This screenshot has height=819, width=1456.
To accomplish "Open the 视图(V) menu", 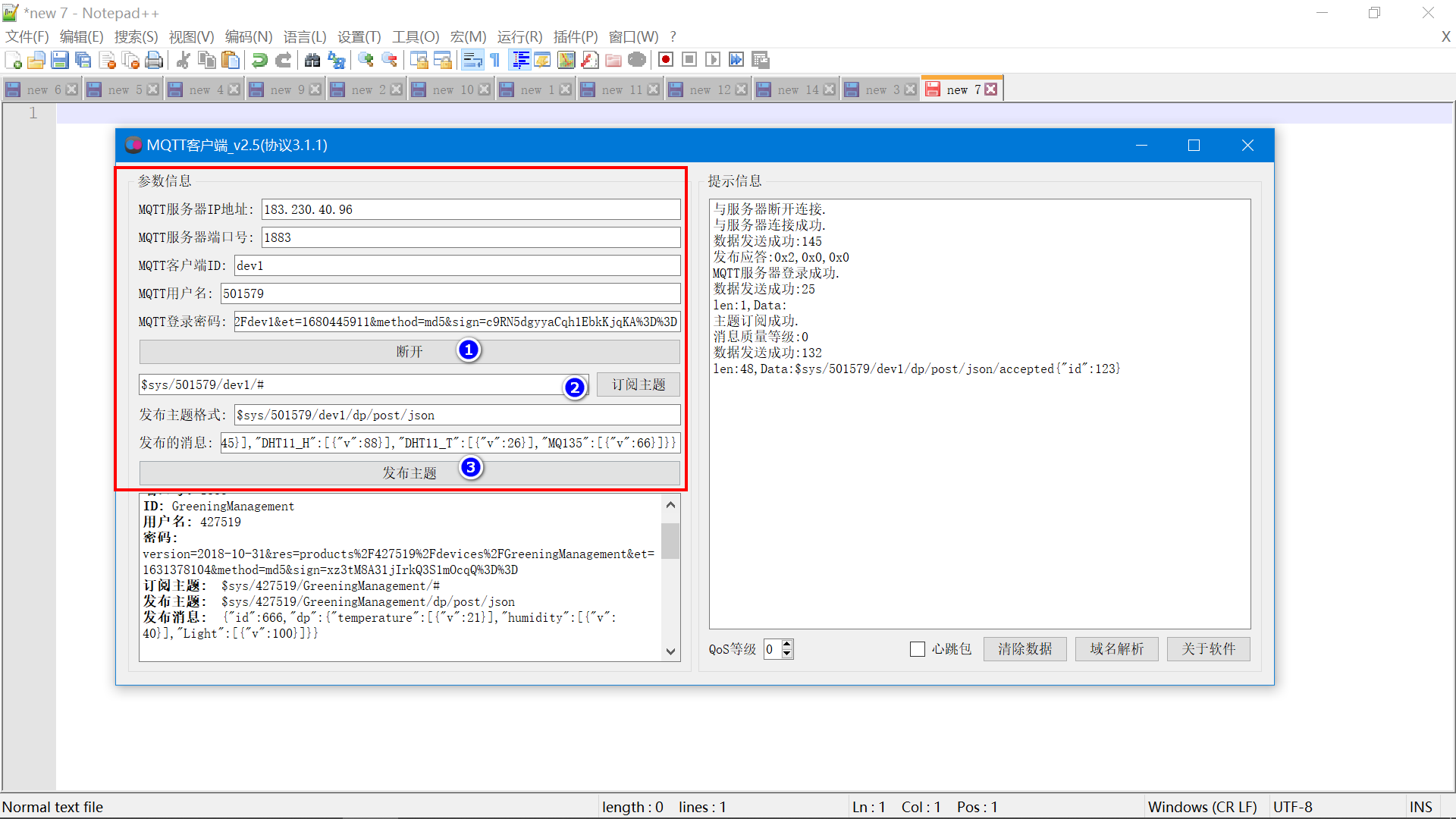I will tap(191, 36).
